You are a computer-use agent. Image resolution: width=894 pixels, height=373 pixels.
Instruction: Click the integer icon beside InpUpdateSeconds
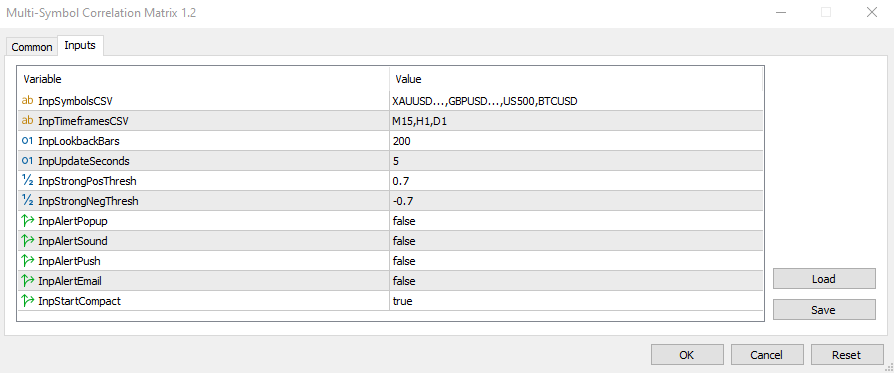click(x=27, y=161)
